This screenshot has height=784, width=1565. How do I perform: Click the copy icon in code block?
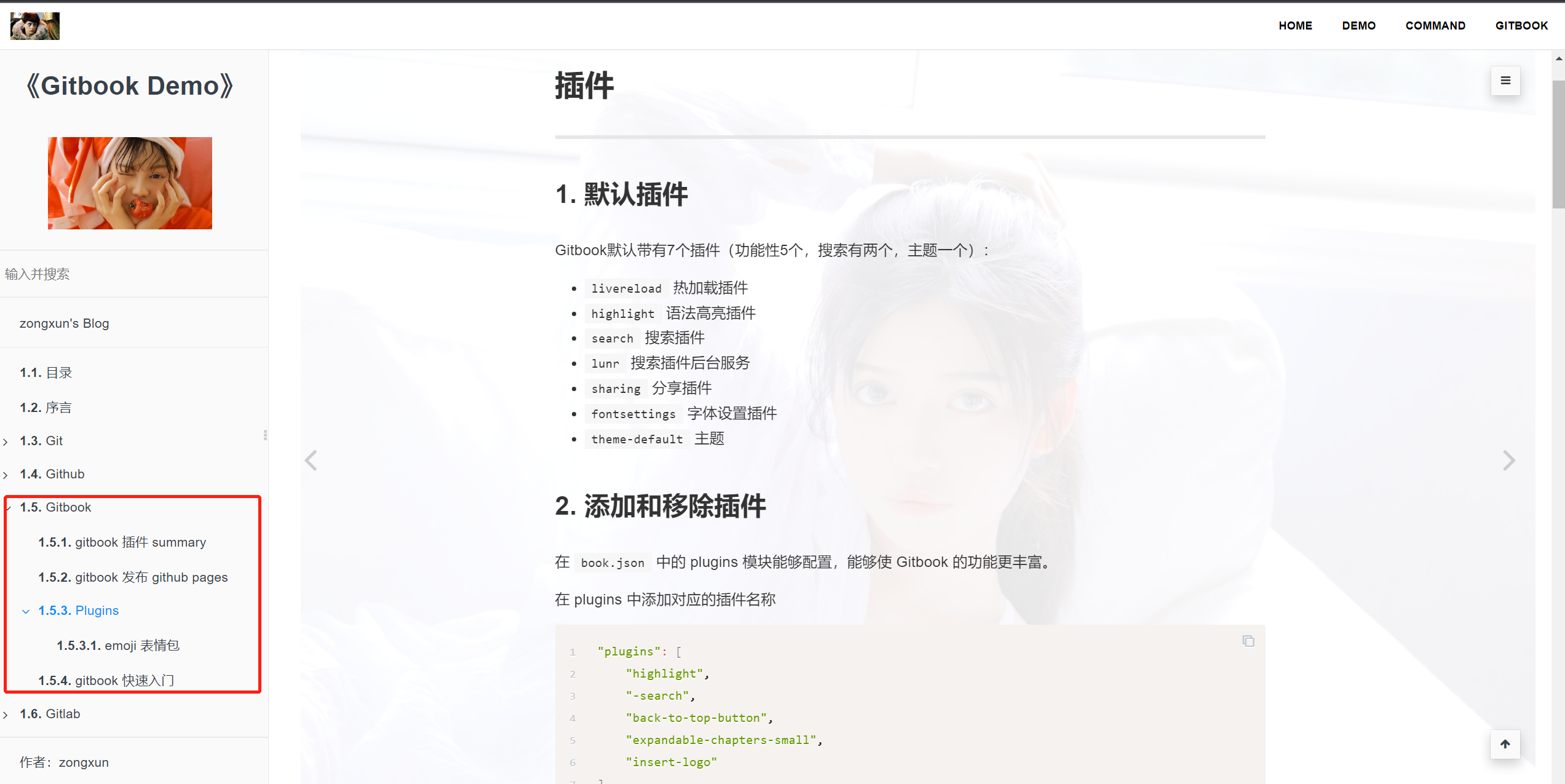pos(1248,641)
